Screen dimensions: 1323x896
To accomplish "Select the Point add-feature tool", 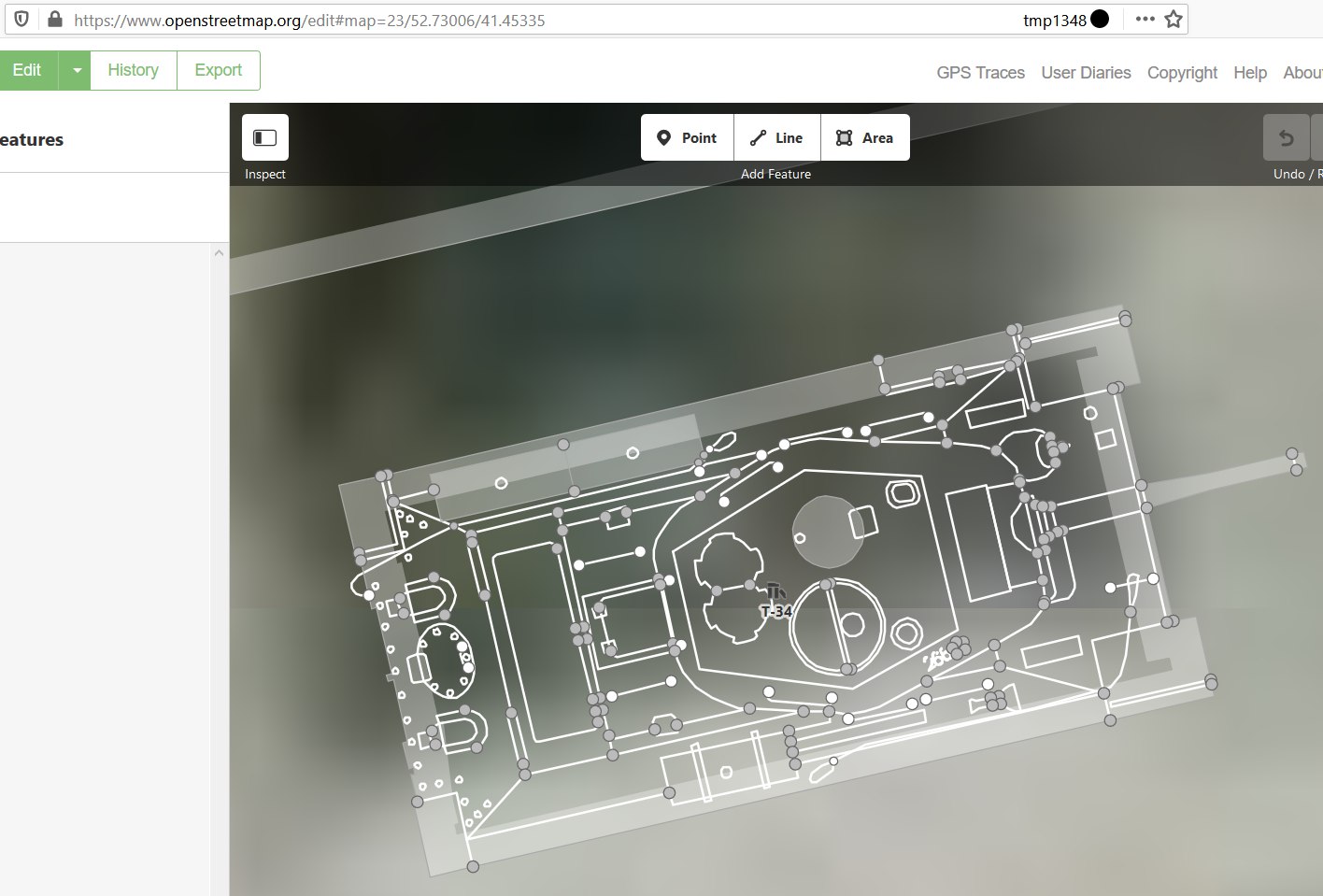I will [x=687, y=137].
